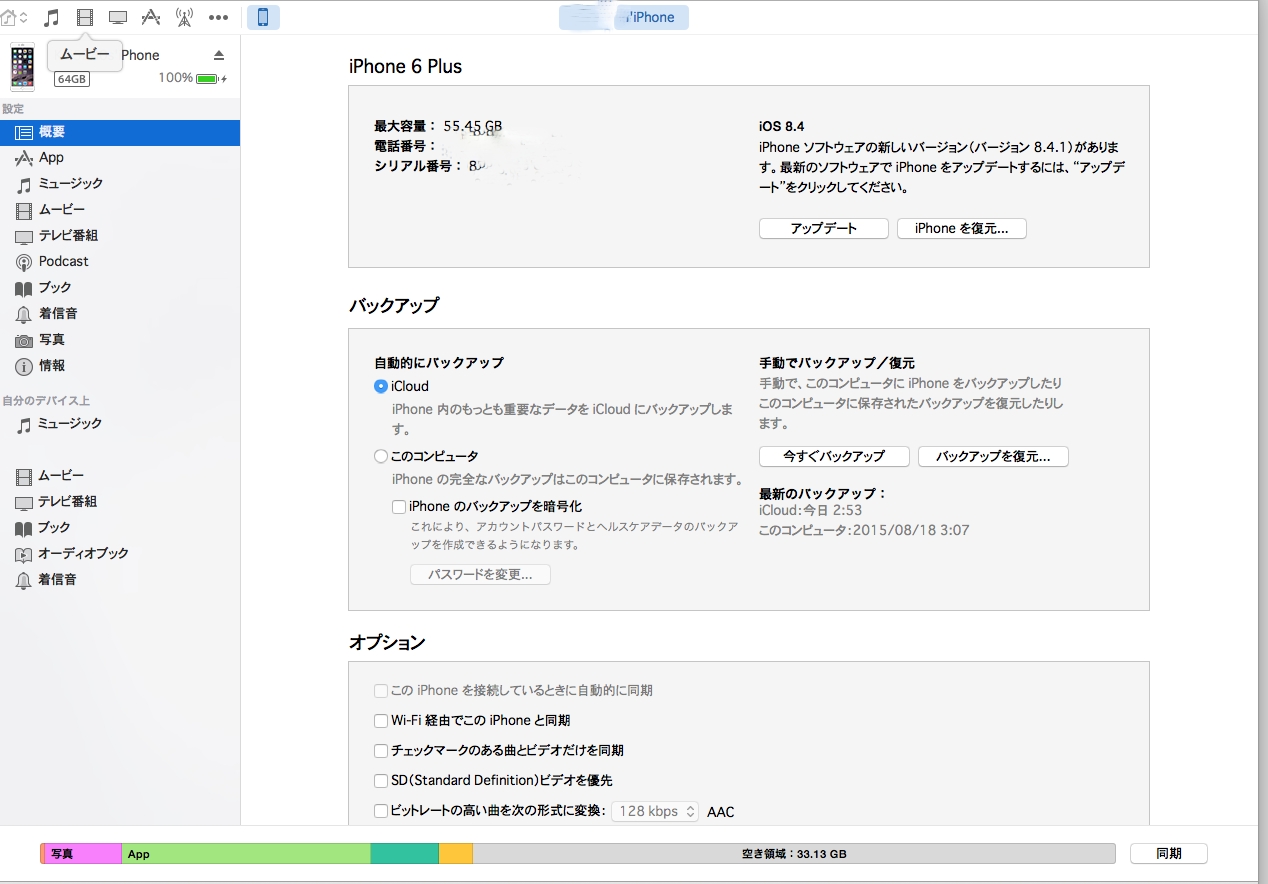Image resolution: width=1268 pixels, height=884 pixels.
Task: Open テレビ番組 under 自分のデバイス上
Action: tap(120, 502)
